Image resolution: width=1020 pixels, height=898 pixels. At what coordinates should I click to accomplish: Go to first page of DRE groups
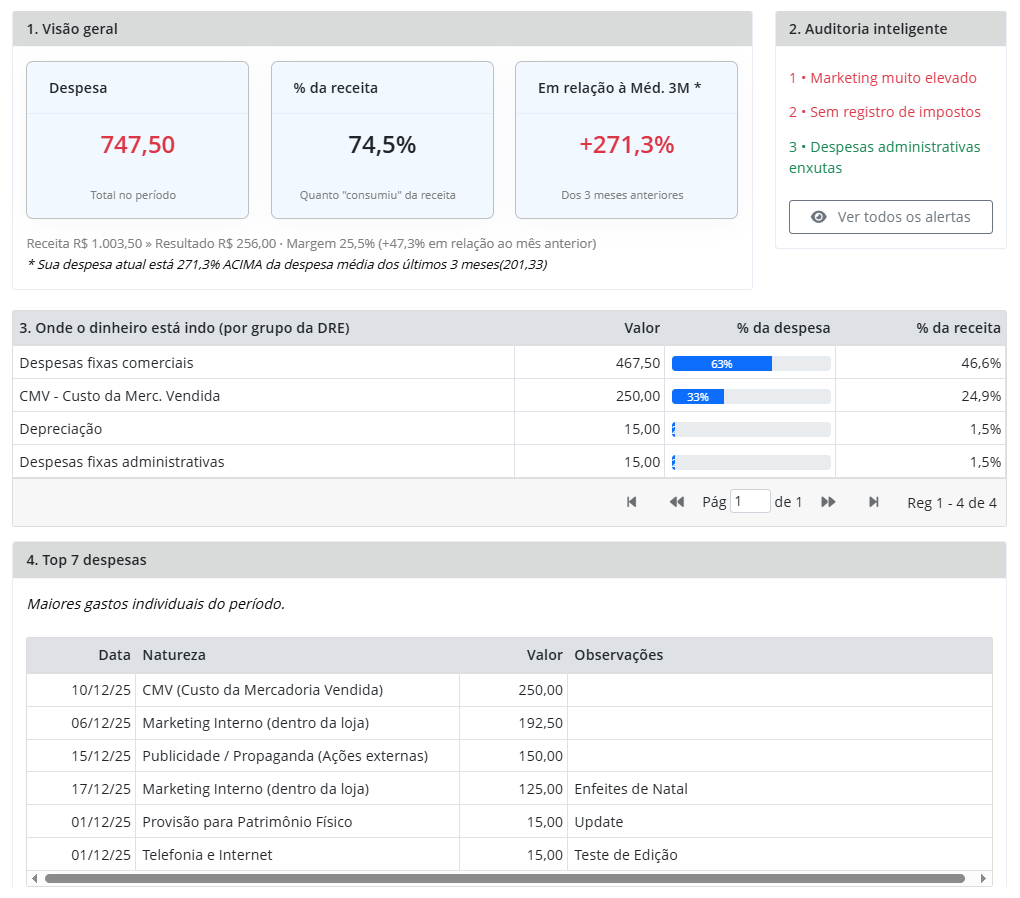632,502
